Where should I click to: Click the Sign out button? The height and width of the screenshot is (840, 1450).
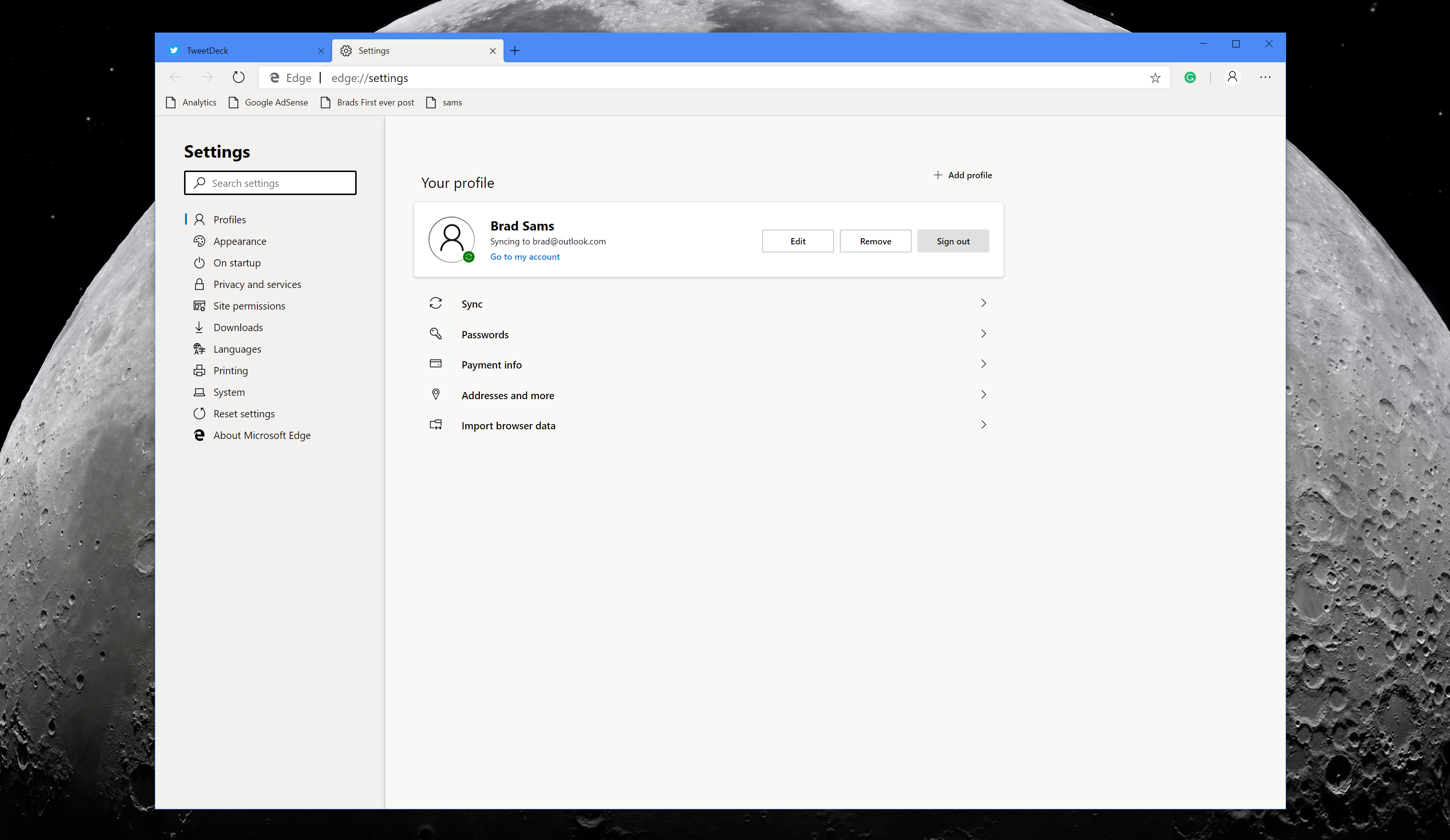[x=953, y=241]
